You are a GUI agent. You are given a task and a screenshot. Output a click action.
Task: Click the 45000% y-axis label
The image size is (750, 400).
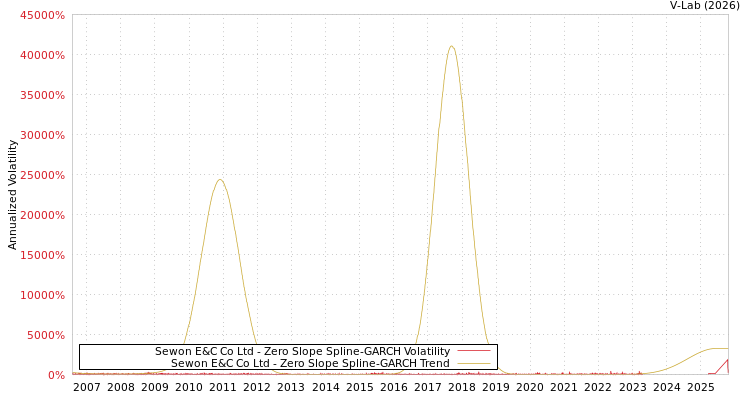pos(42,15)
